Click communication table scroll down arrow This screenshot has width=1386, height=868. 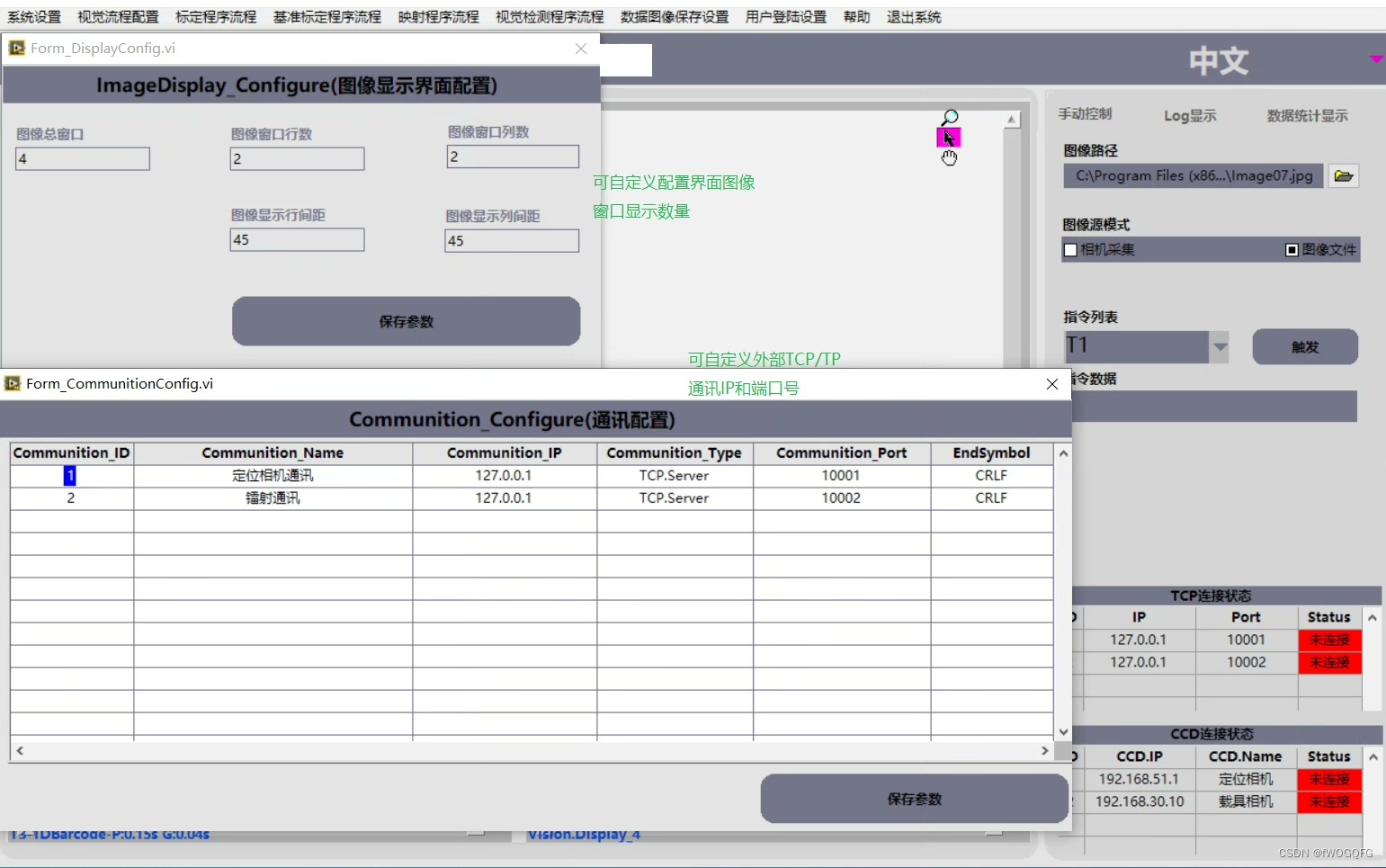point(1063,732)
